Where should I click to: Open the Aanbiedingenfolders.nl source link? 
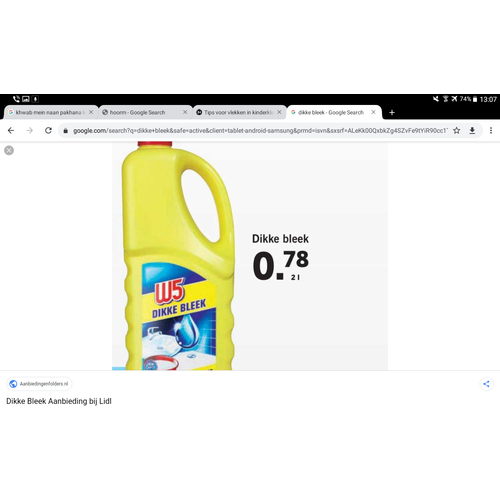(39, 384)
